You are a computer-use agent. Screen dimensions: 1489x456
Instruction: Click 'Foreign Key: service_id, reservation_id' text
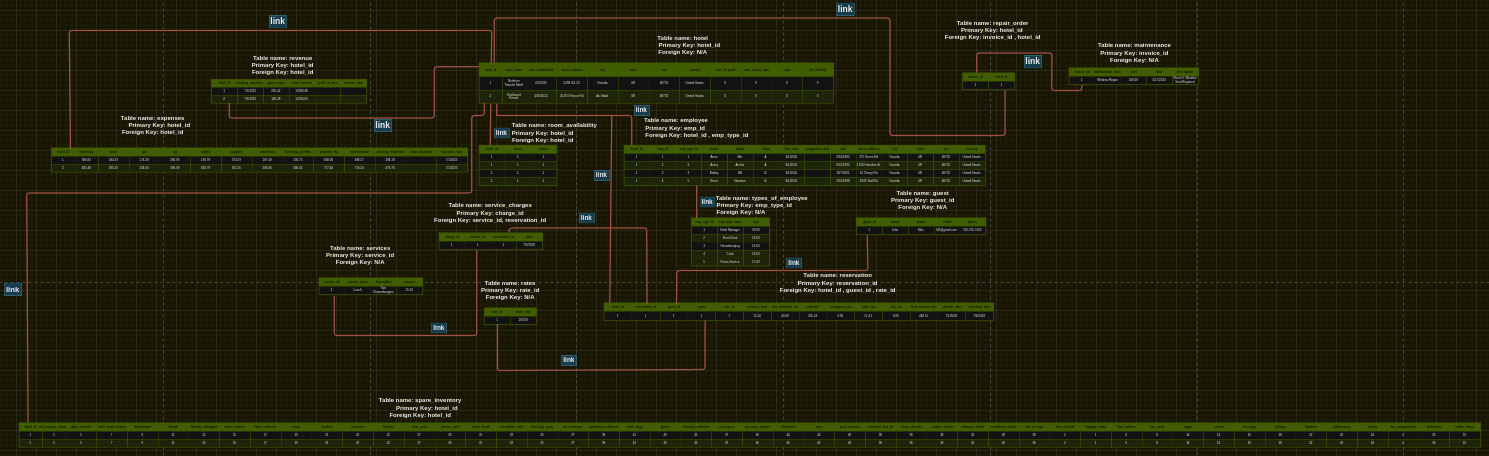(490, 220)
